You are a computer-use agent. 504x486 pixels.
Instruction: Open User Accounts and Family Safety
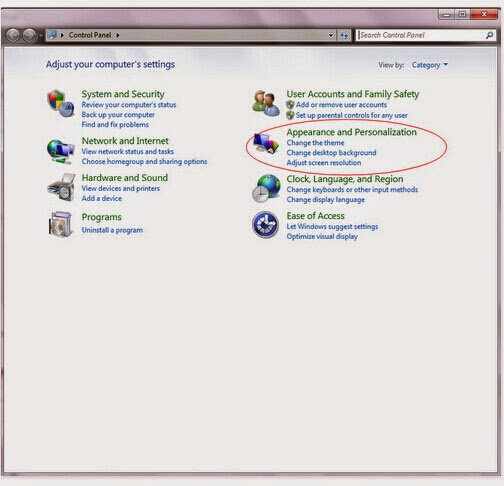[x=353, y=94]
